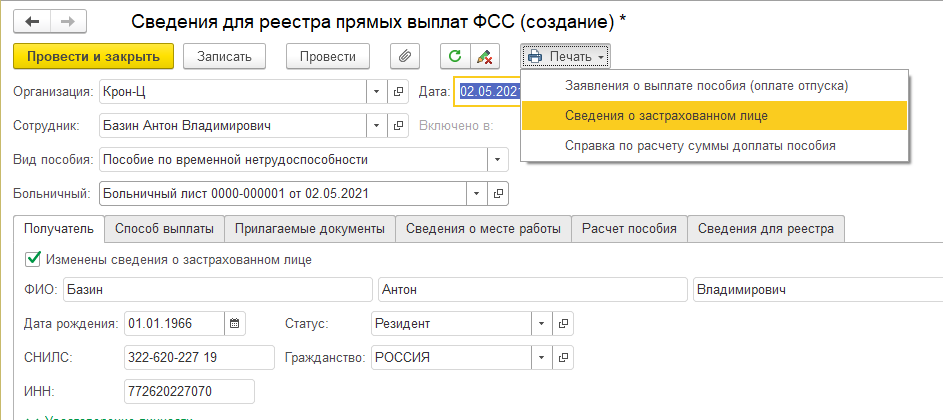Screen dimensions: 943x420
Task: Open calendar for Дата рождения
Action: point(235,323)
